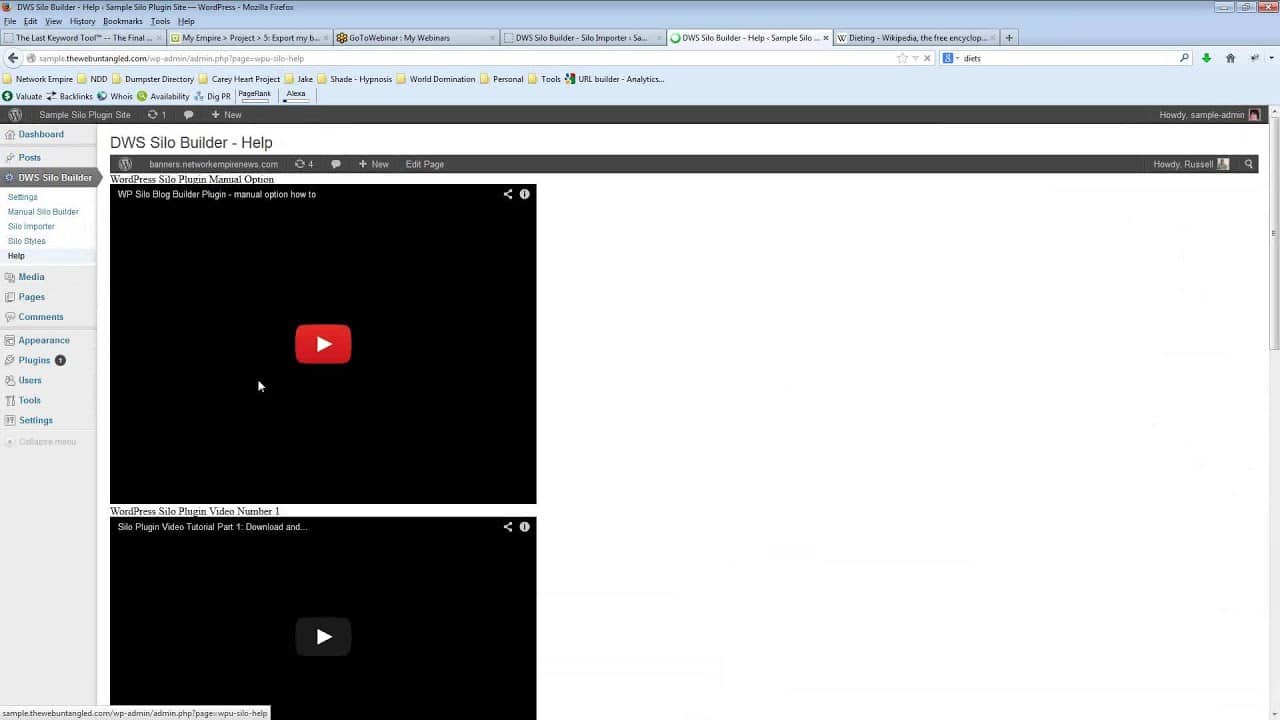1280x720 pixels.
Task: Open Valuate toolbar tool
Action: [22, 96]
